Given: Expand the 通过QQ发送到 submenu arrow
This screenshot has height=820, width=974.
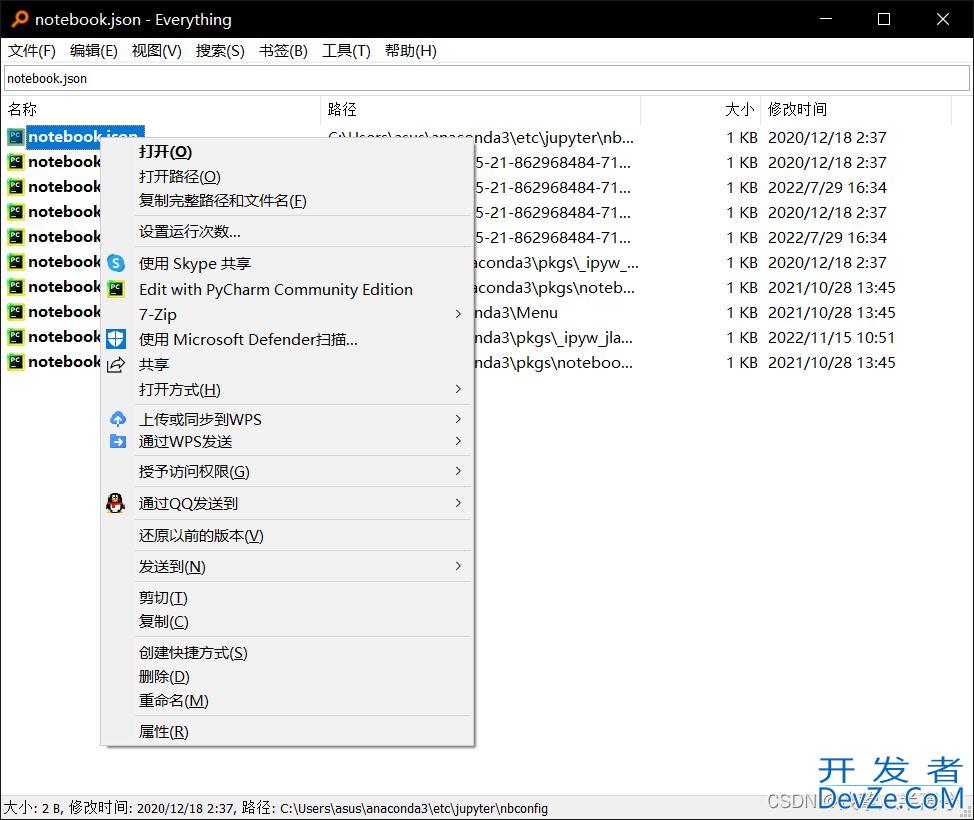Looking at the screenshot, I should pos(458,503).
